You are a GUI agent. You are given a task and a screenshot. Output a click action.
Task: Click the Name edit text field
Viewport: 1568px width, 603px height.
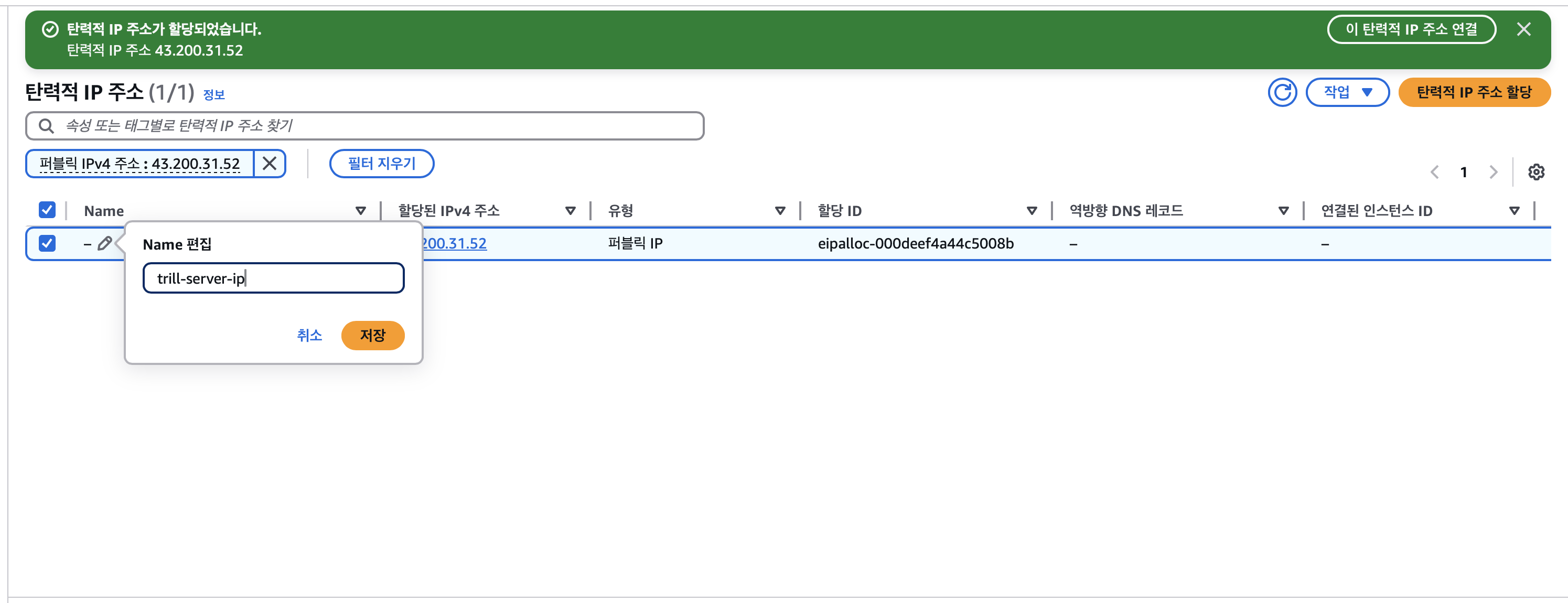(x=273, y=278)
